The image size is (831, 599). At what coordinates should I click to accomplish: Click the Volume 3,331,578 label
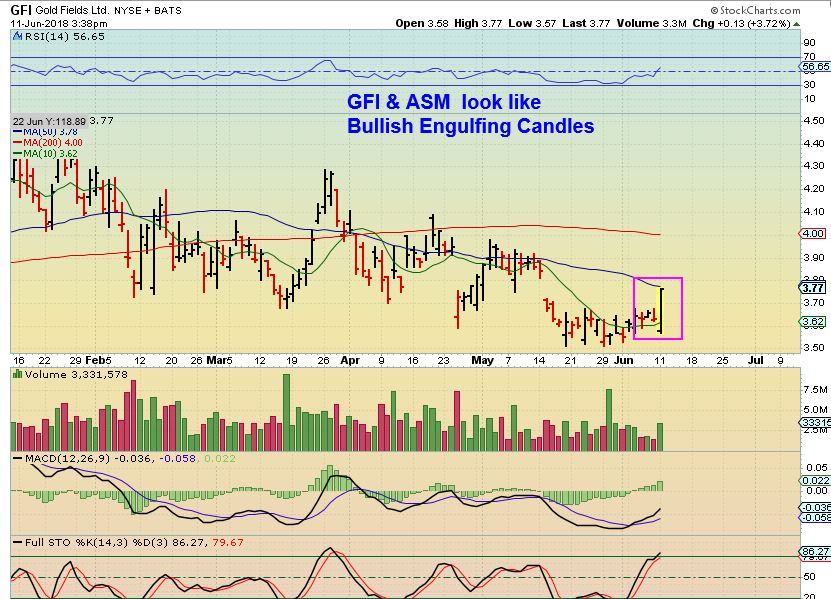coord(76,375)
